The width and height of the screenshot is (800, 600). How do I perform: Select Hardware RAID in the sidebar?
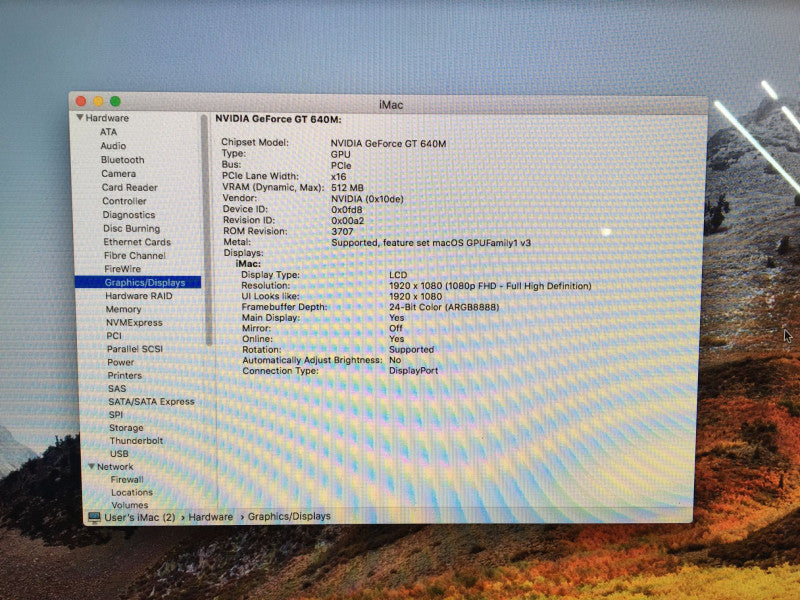coord(139,296)
